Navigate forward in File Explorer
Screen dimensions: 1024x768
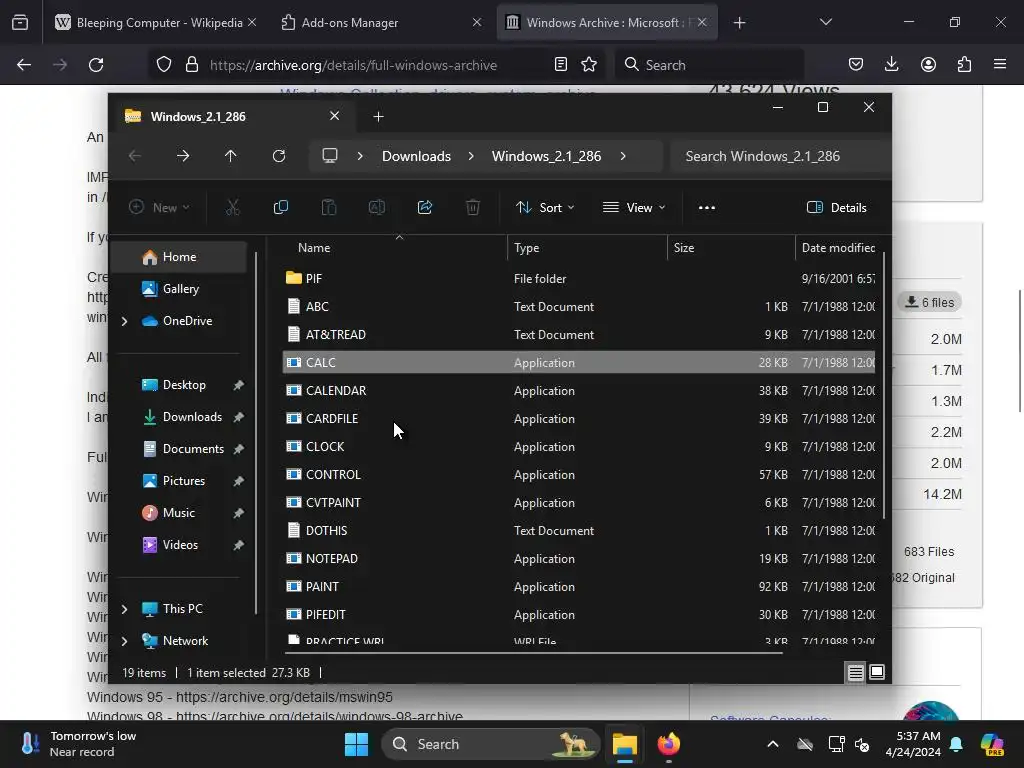pyautogui.click(x=183, y=156)
